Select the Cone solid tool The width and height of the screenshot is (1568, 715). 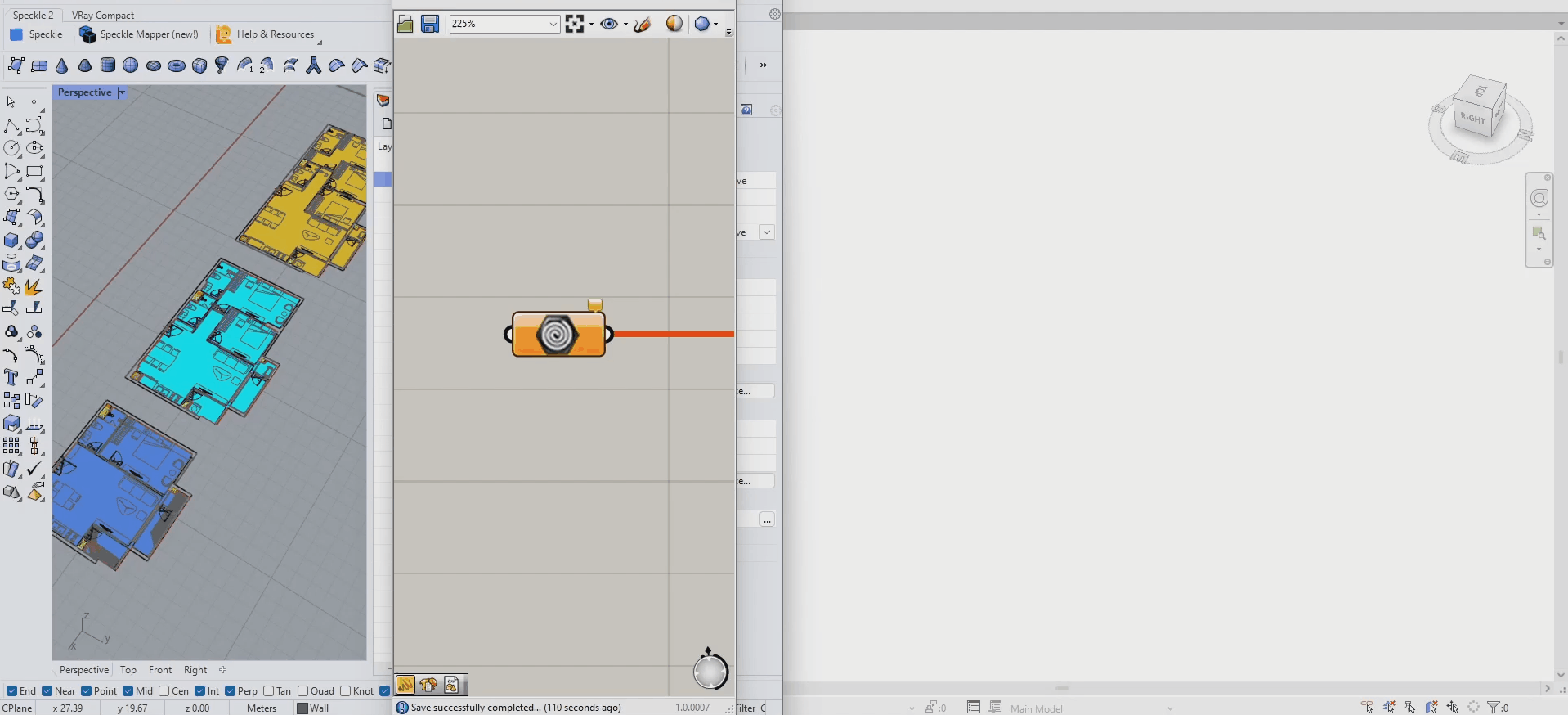coord(62,65)
